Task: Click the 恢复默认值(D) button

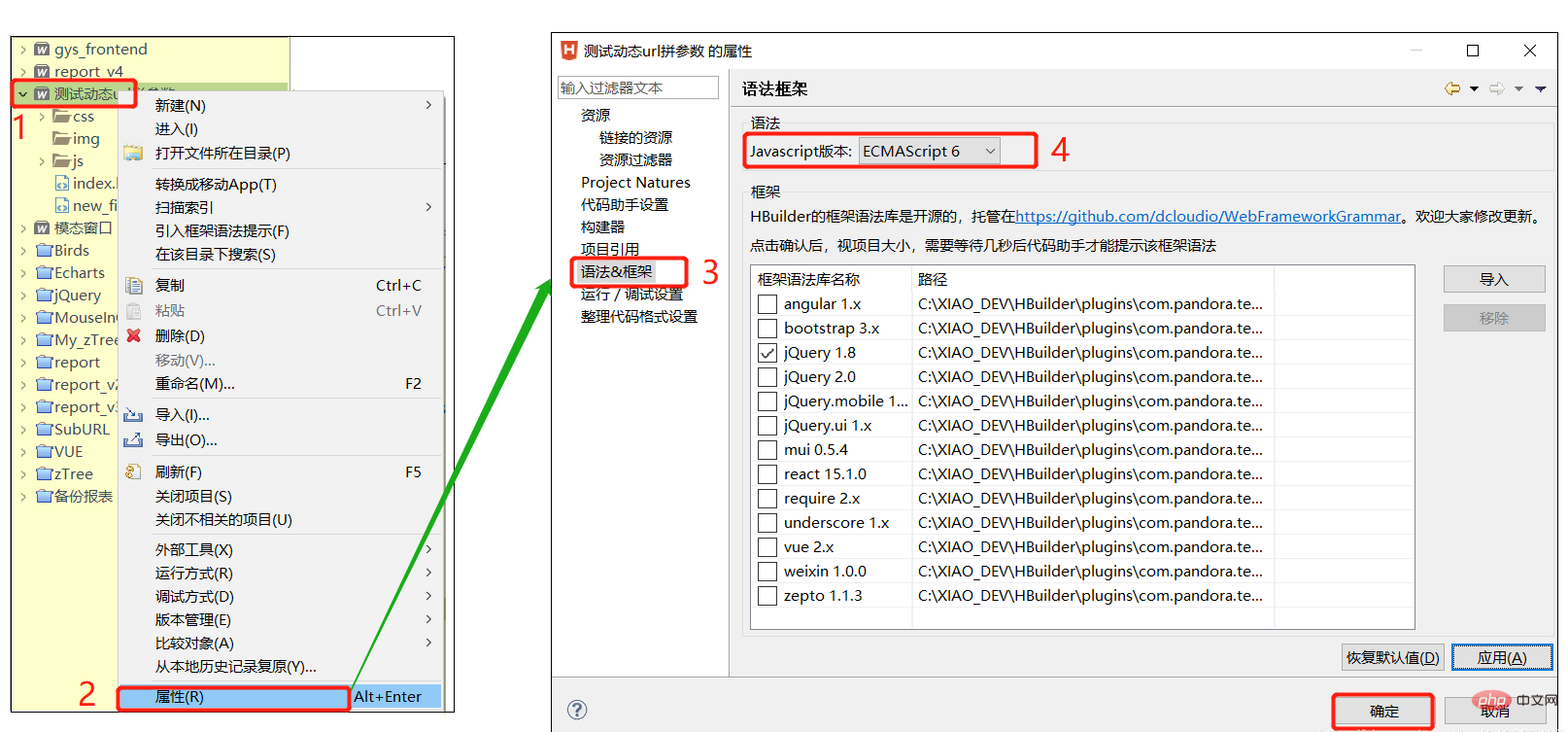Action: 1393,658
